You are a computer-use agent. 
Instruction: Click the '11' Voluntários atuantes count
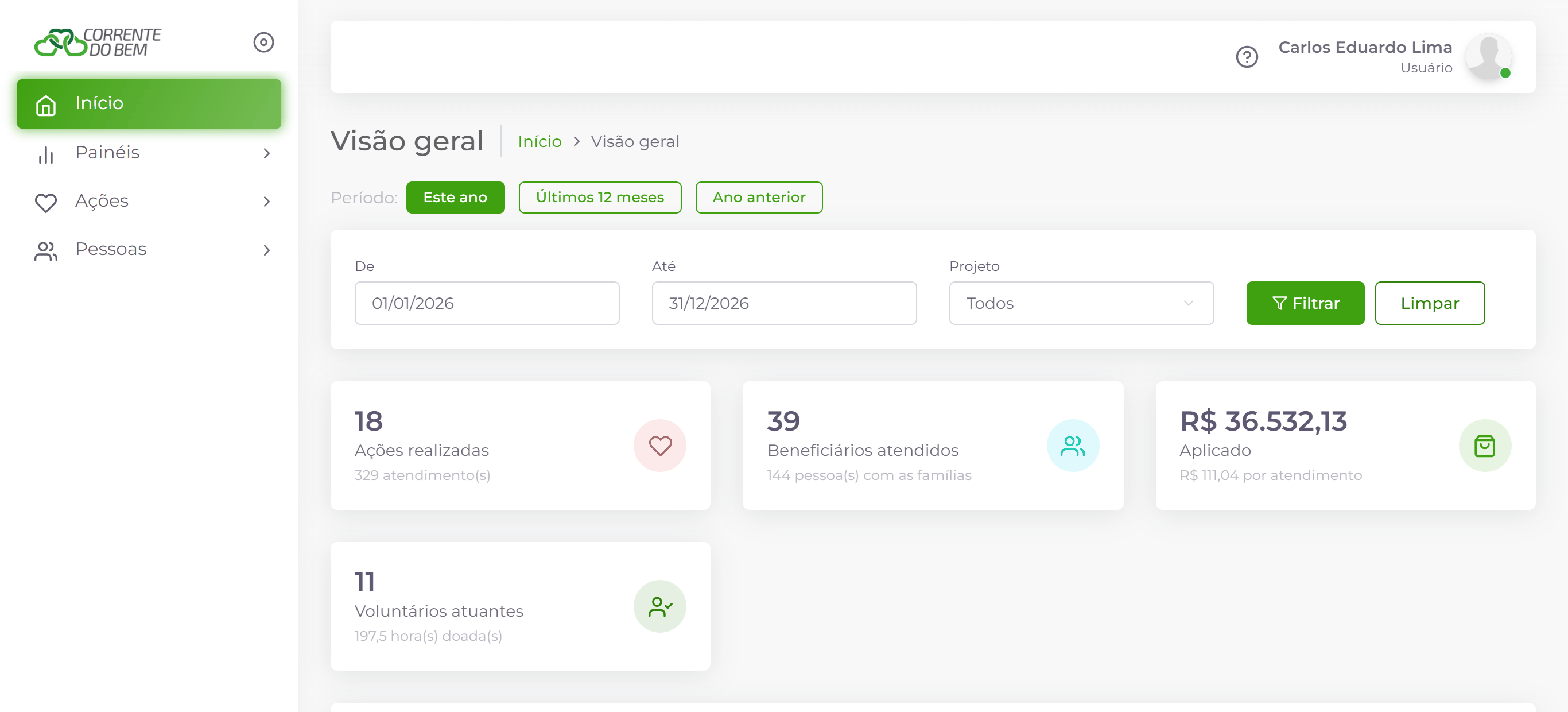(364, 582)
